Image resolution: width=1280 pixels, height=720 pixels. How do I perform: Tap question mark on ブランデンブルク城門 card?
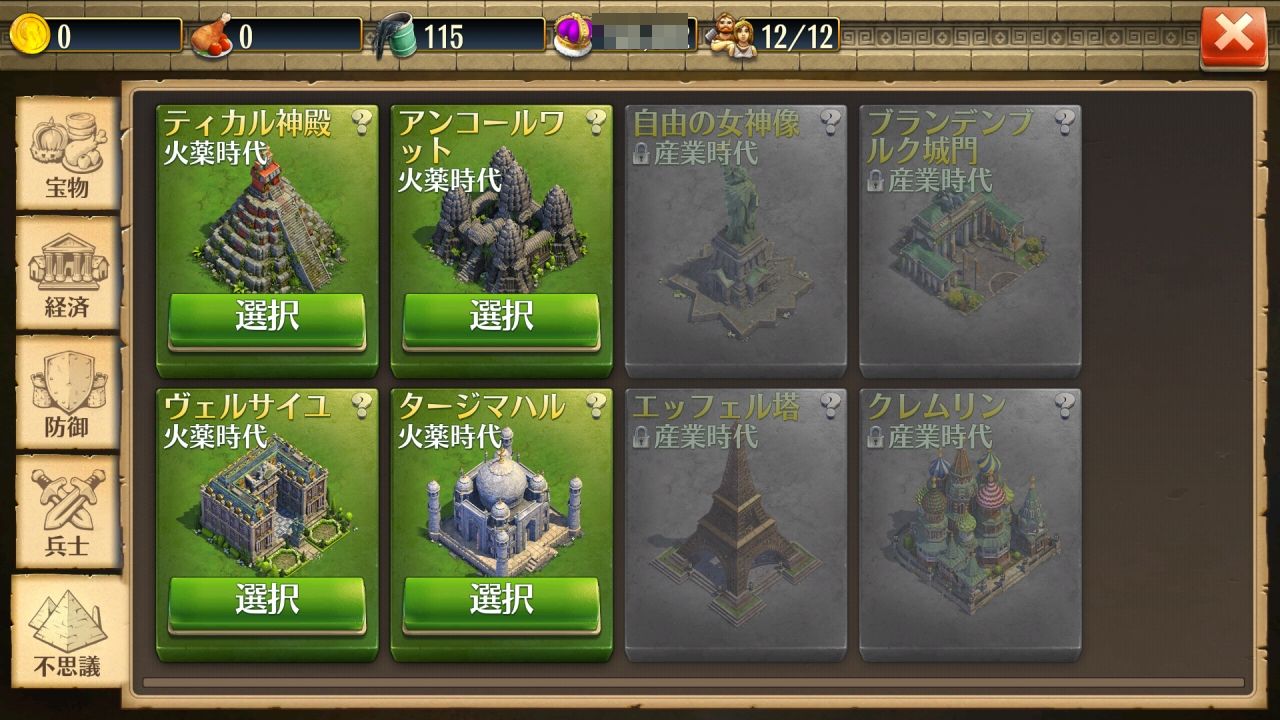tap(1065, 122)
